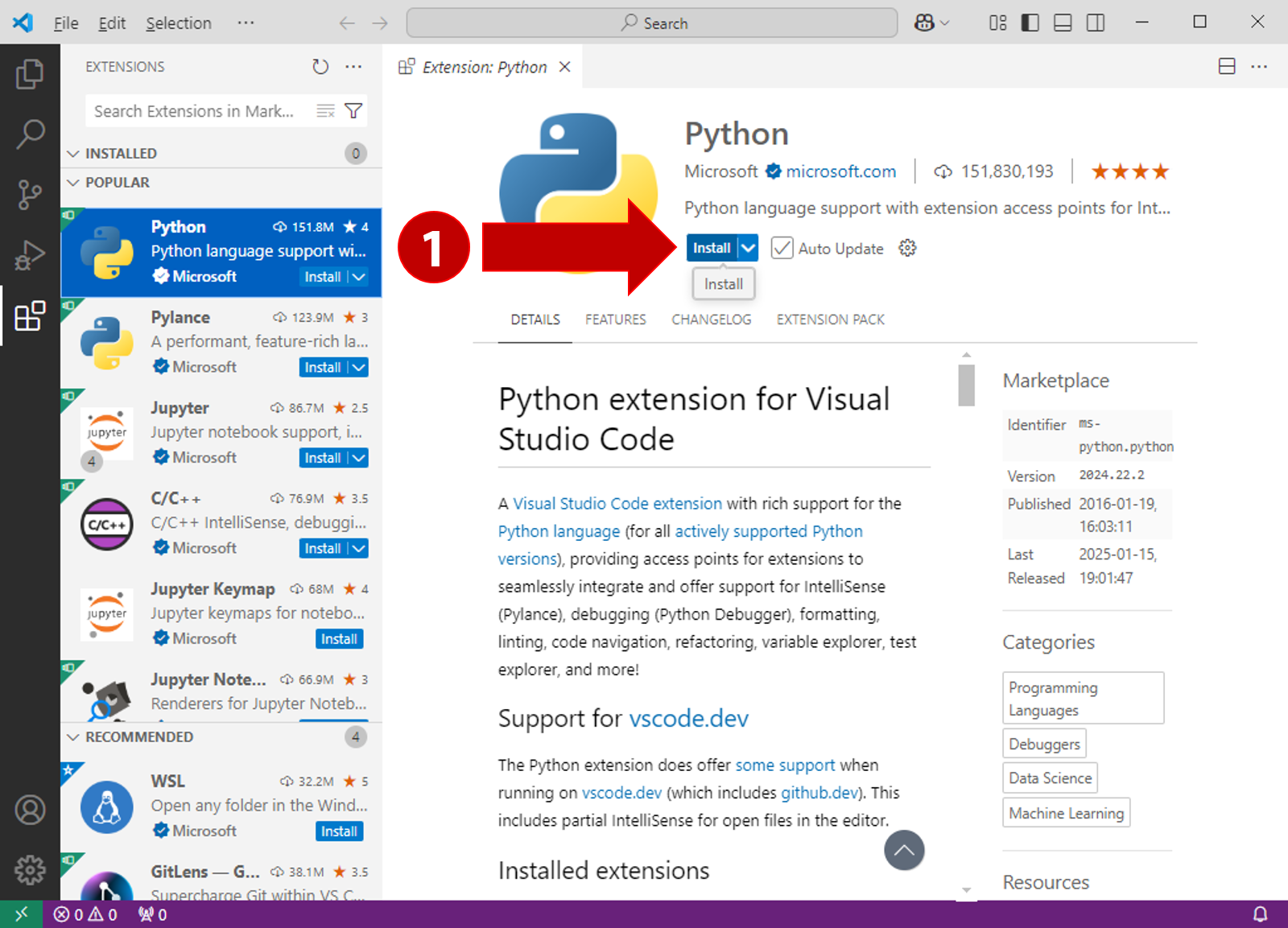Open install dropdown for Python list item

[359, 277]
